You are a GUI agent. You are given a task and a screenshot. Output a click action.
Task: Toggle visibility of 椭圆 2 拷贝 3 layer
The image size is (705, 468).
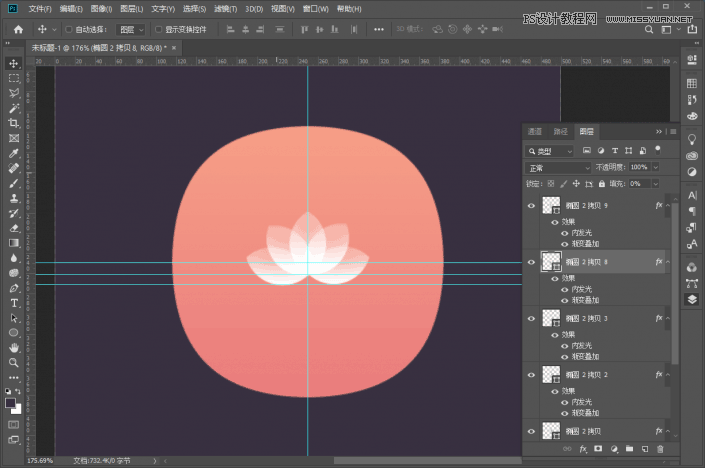point(531,318)
